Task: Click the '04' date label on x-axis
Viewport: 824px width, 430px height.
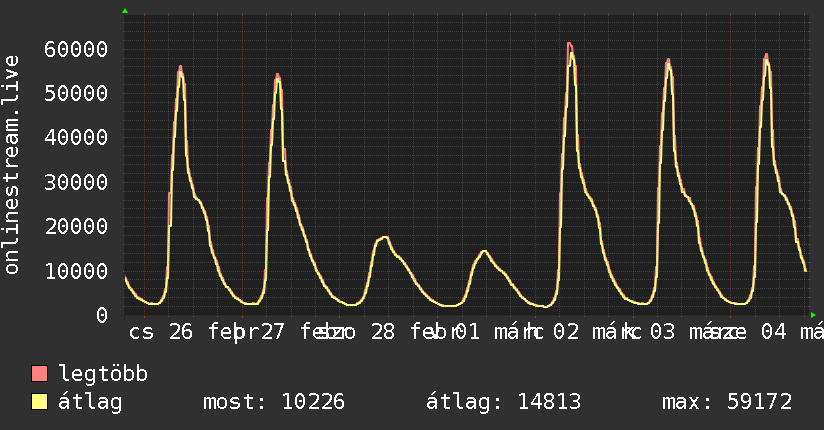Action: click(x=774, y=332)
